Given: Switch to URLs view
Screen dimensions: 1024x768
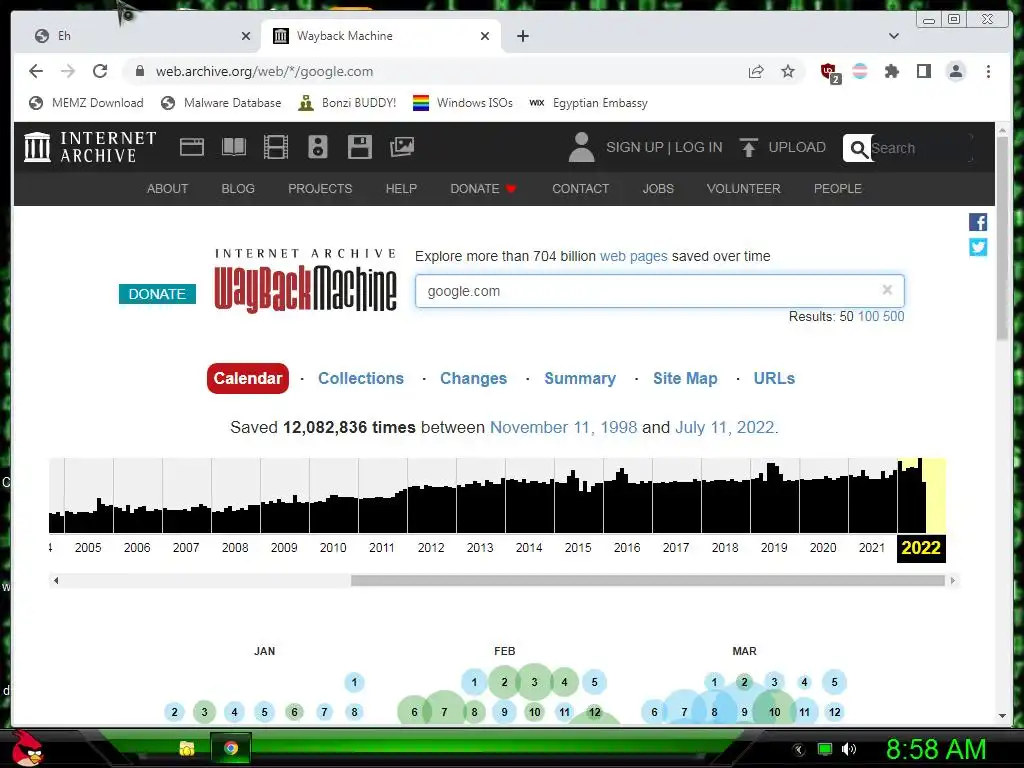Looking at the screenshot, I should [x=774, y=378].
